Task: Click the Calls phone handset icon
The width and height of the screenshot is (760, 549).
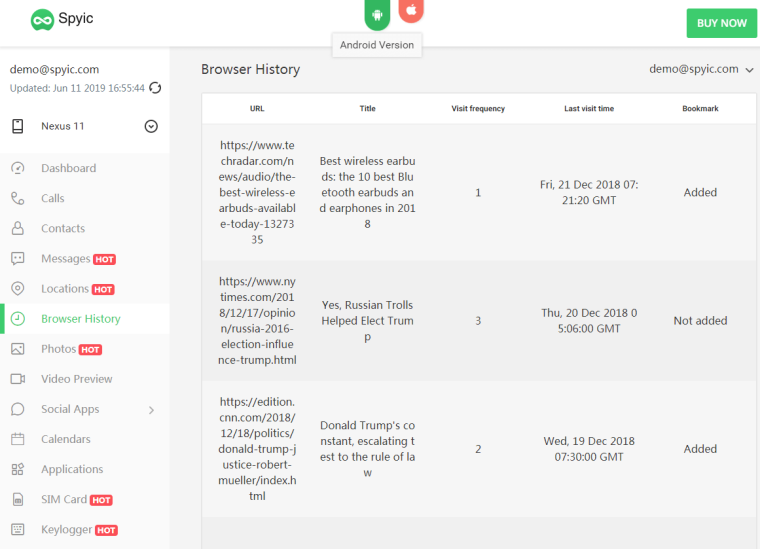Action: (18, 198)
